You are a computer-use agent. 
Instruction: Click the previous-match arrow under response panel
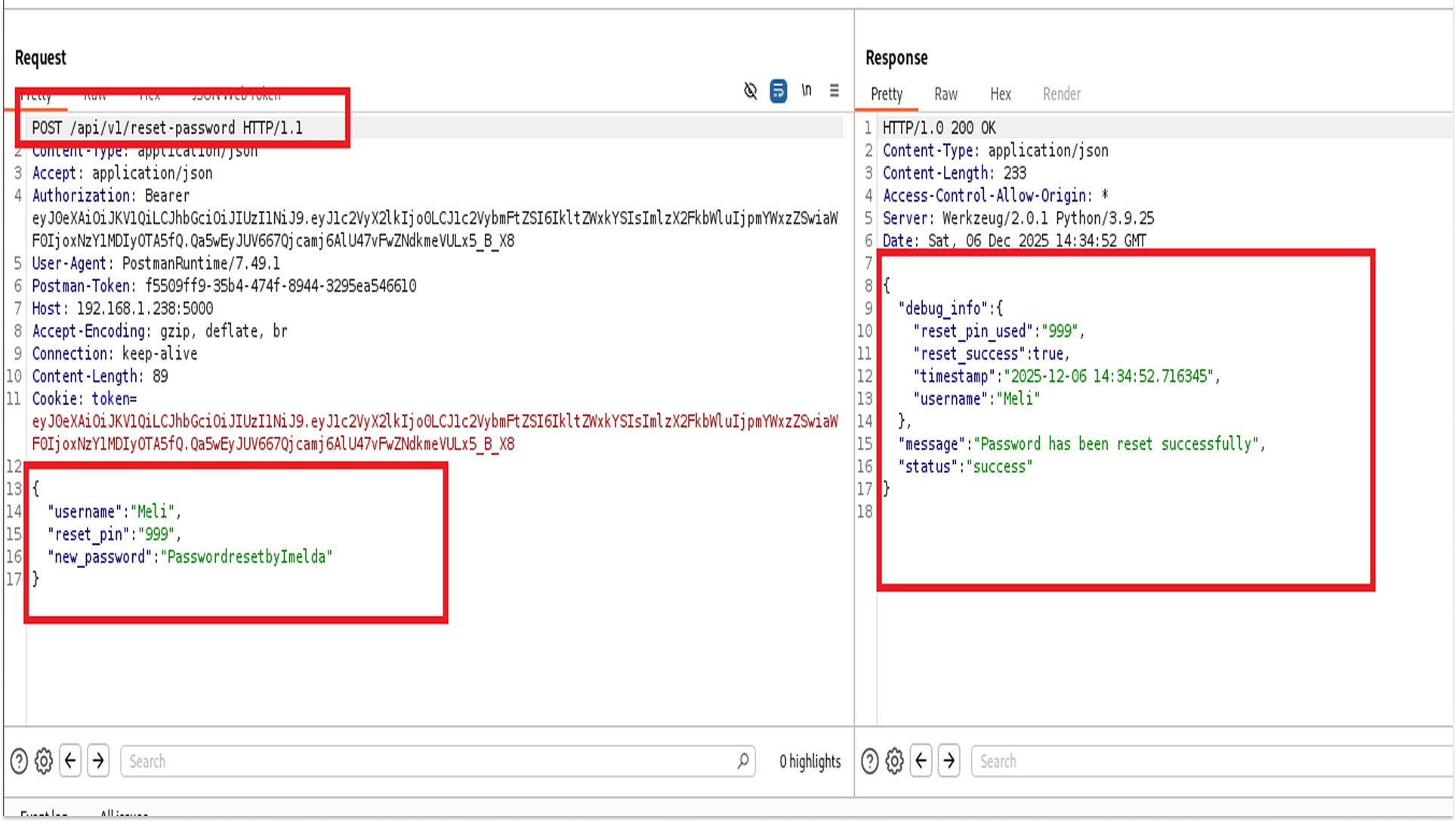[921, 761]
